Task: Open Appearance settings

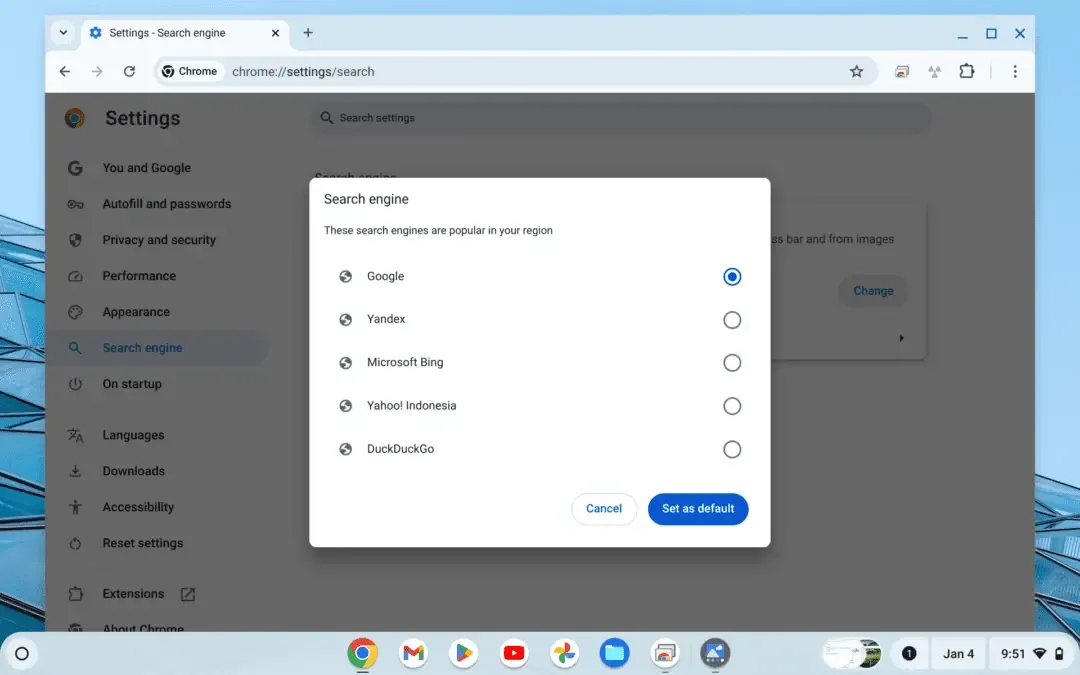Action: click(x=136, y=312)
